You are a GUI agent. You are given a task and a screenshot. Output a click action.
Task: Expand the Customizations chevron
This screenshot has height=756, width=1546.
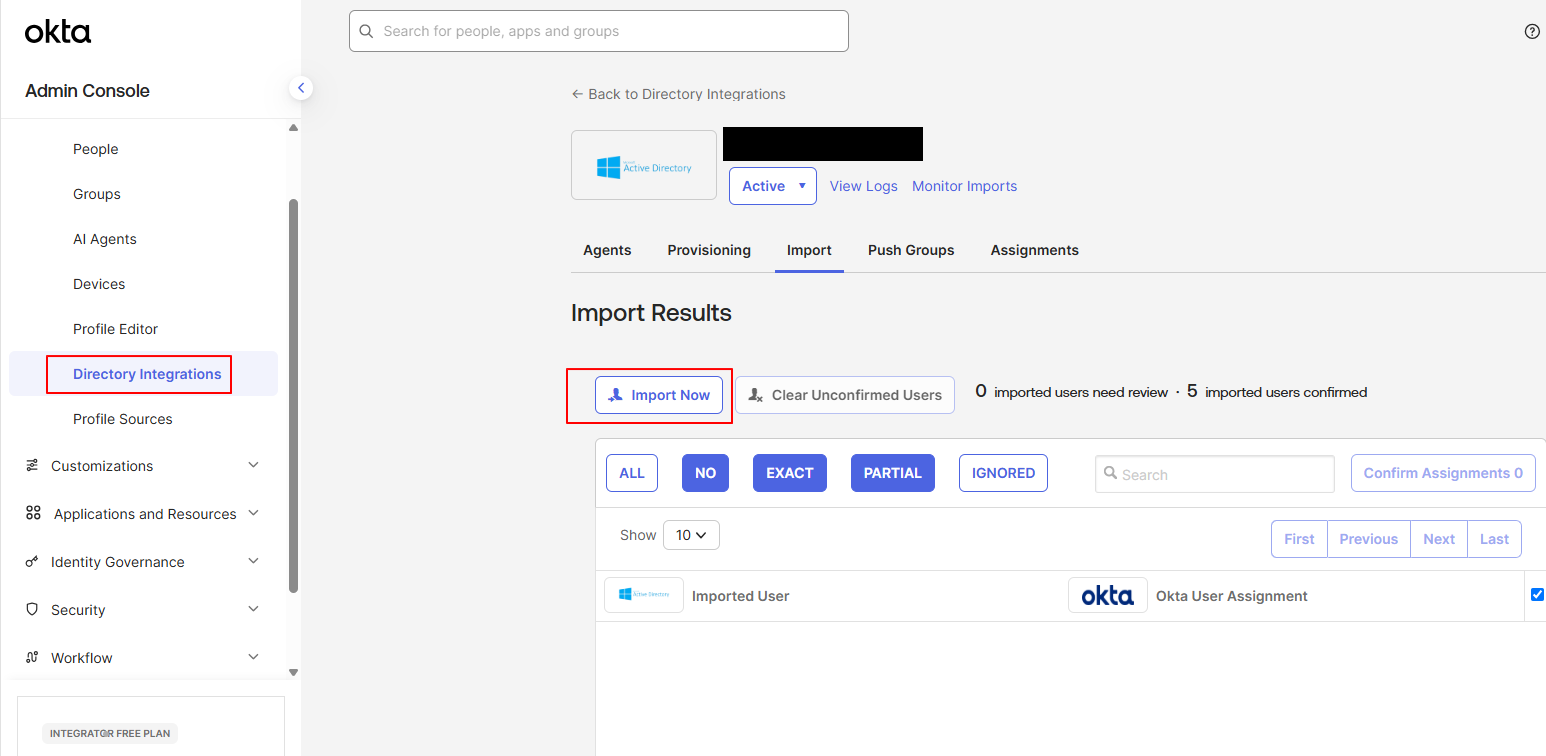(x=253, y=465)
